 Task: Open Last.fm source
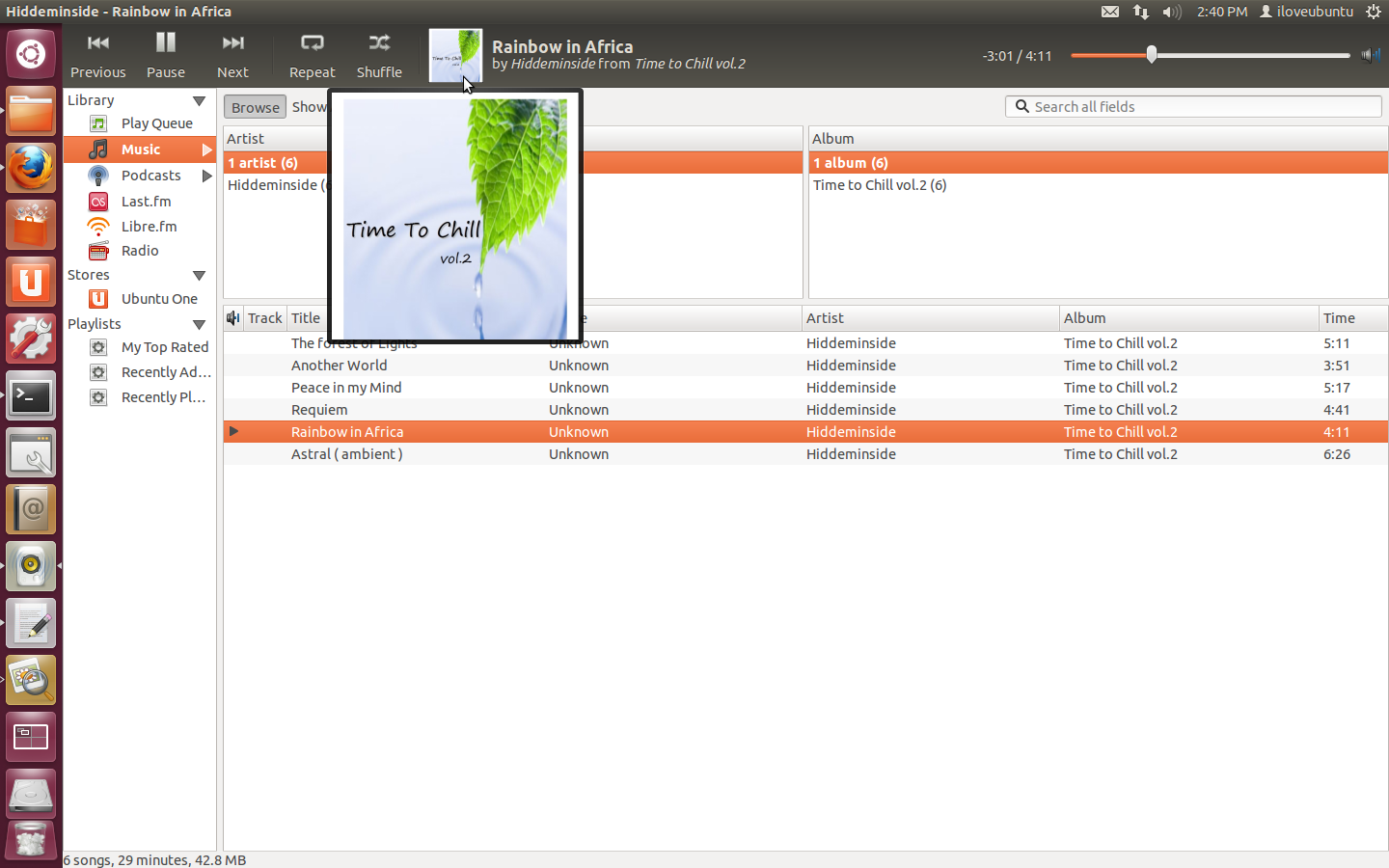pos(146,202)
